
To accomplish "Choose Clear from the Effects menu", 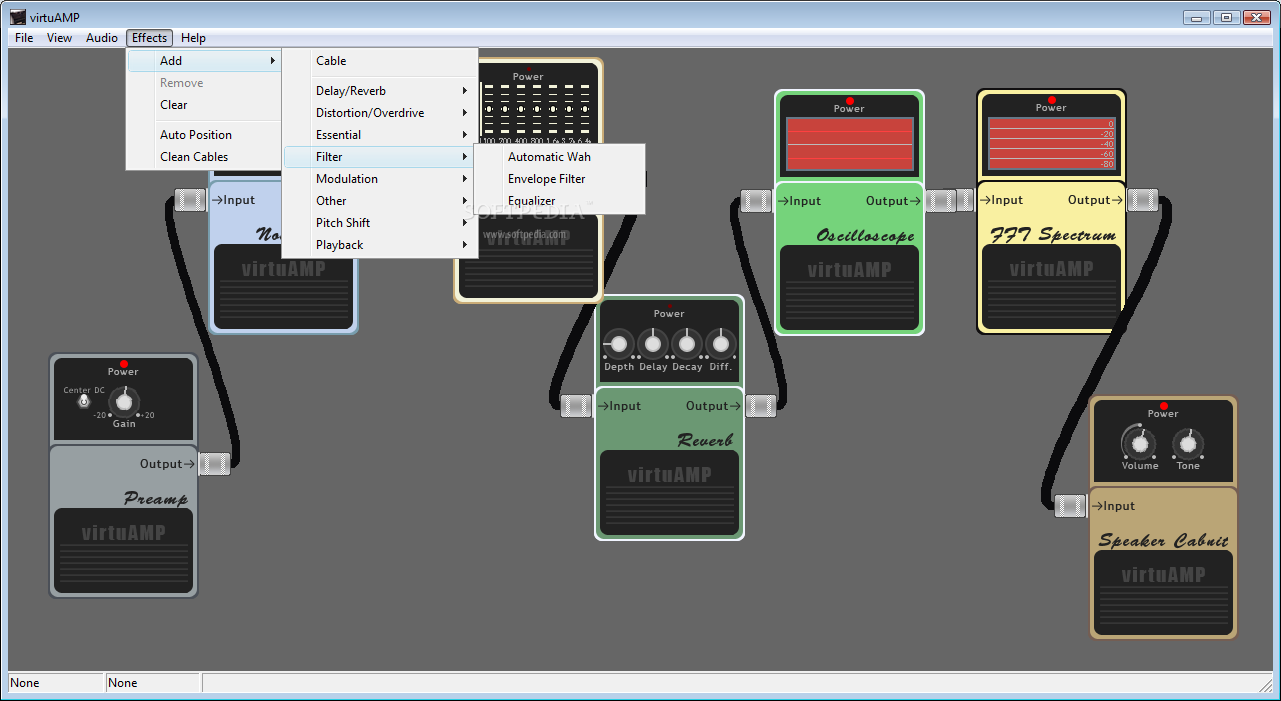I will point(204,105).
